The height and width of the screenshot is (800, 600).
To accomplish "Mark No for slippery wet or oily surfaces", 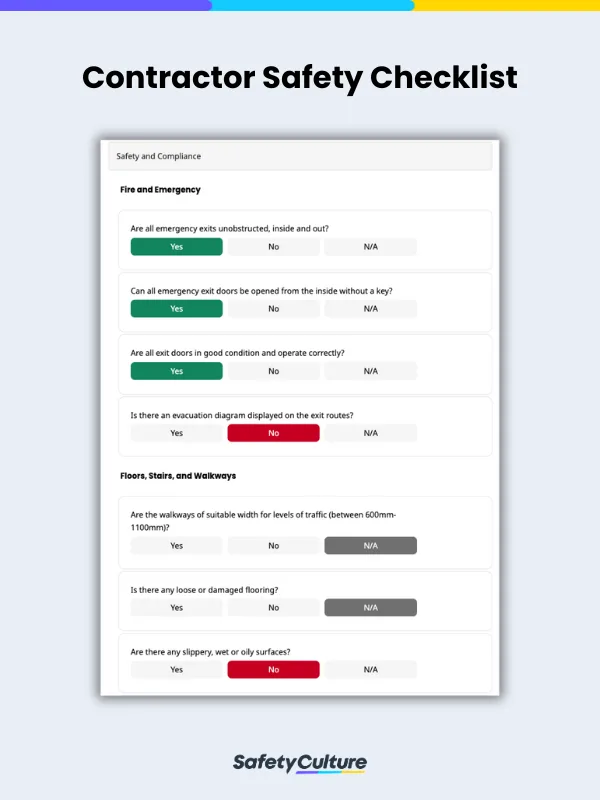I will [273, 669].
